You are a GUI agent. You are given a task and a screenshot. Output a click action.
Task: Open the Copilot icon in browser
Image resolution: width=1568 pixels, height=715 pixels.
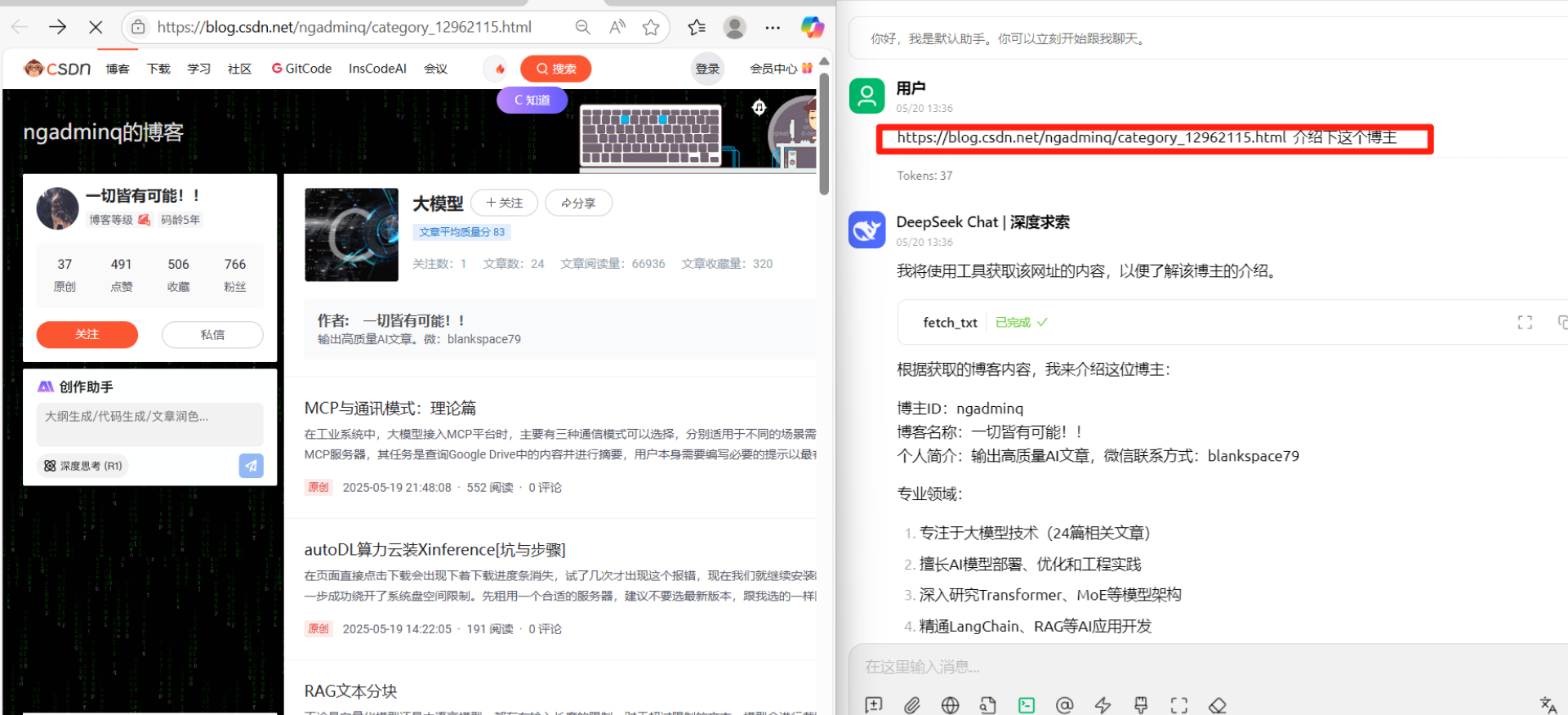point(812,27)
